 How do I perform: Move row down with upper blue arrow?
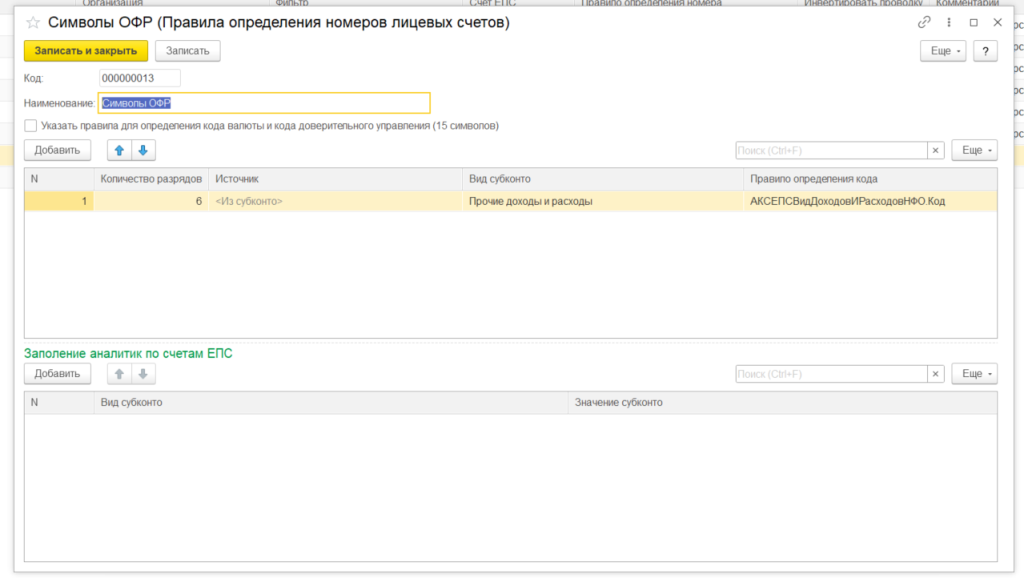tap(142, 150)
